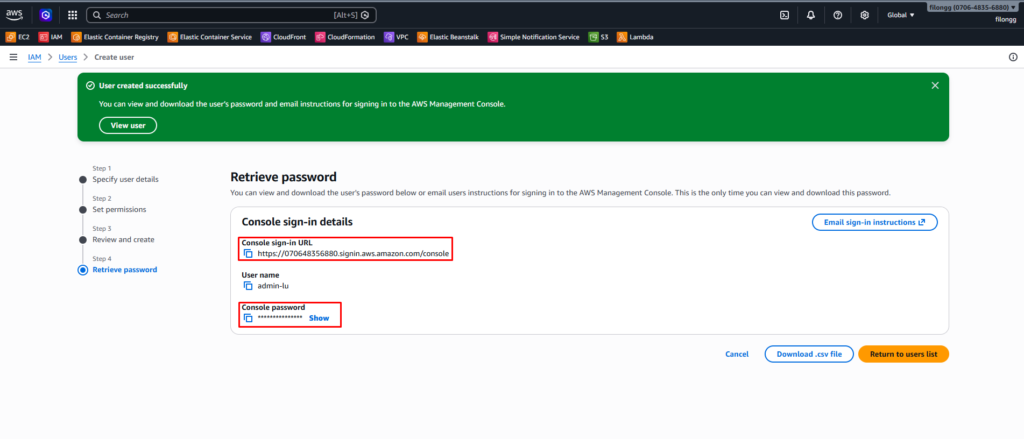Image resolution: width=1024 pixels, height=439 pixels.
Task: Open the EC2 shortcut in favorites bar
Action: (18, 37)
